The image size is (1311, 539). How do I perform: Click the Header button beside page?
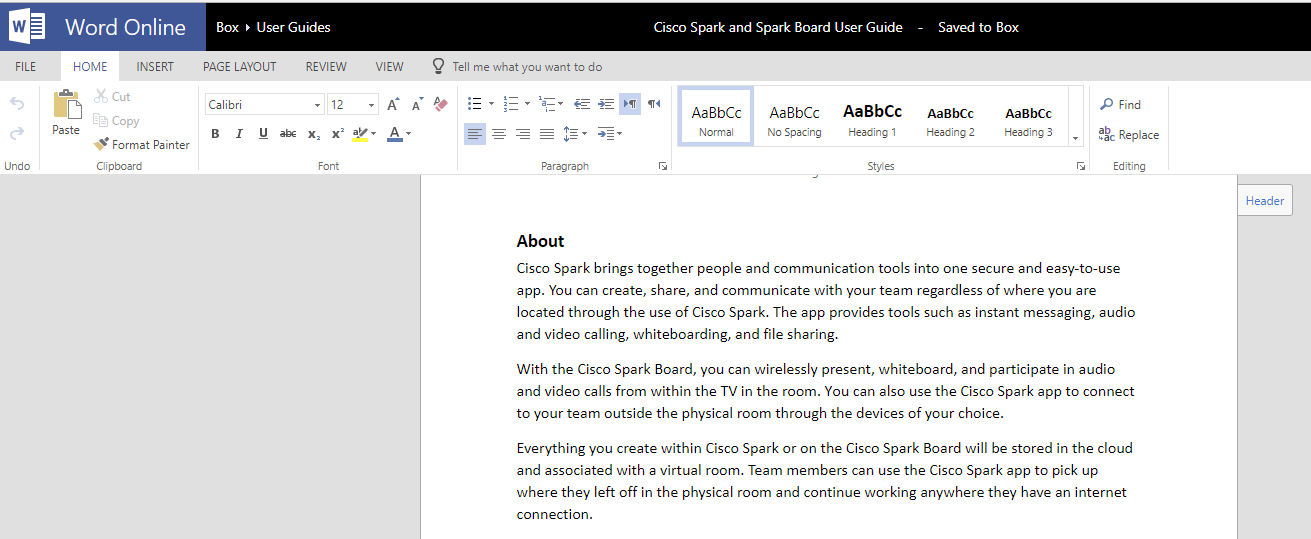(x=1265, y=200)
